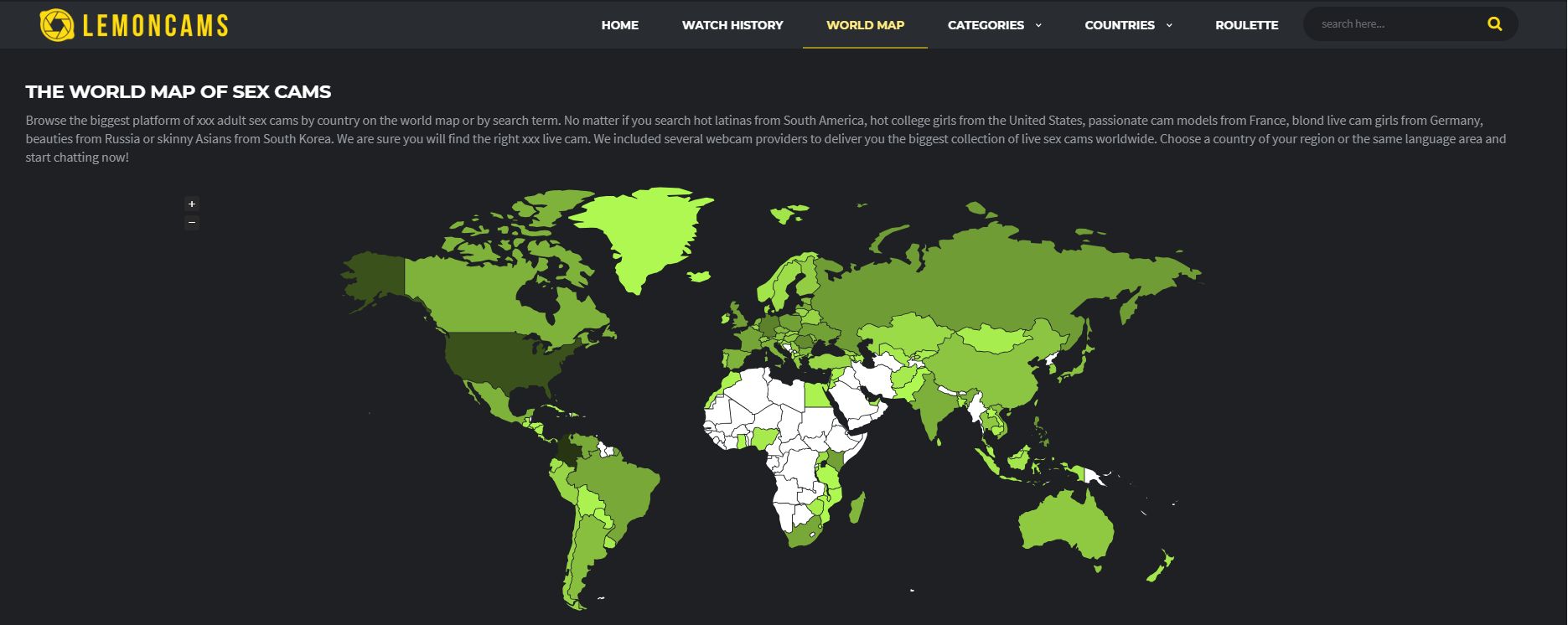Expand the Categories dropdown menu
1568x625 pixels.
point(995,25)
